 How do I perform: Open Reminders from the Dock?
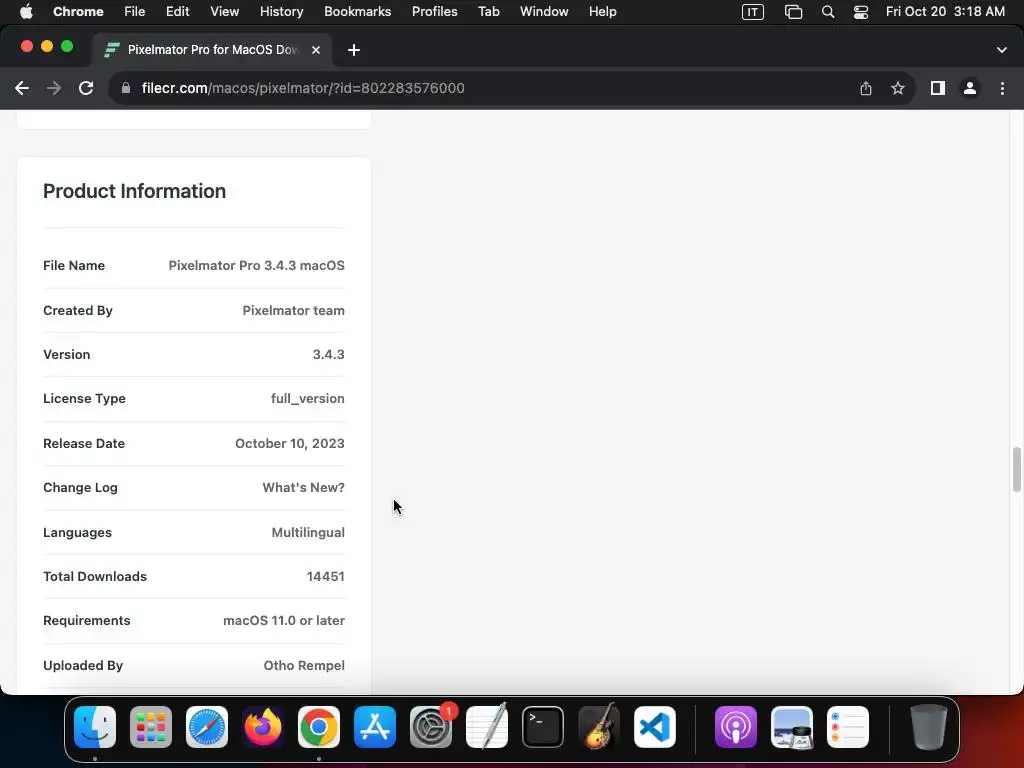click(x=848, y=727)
